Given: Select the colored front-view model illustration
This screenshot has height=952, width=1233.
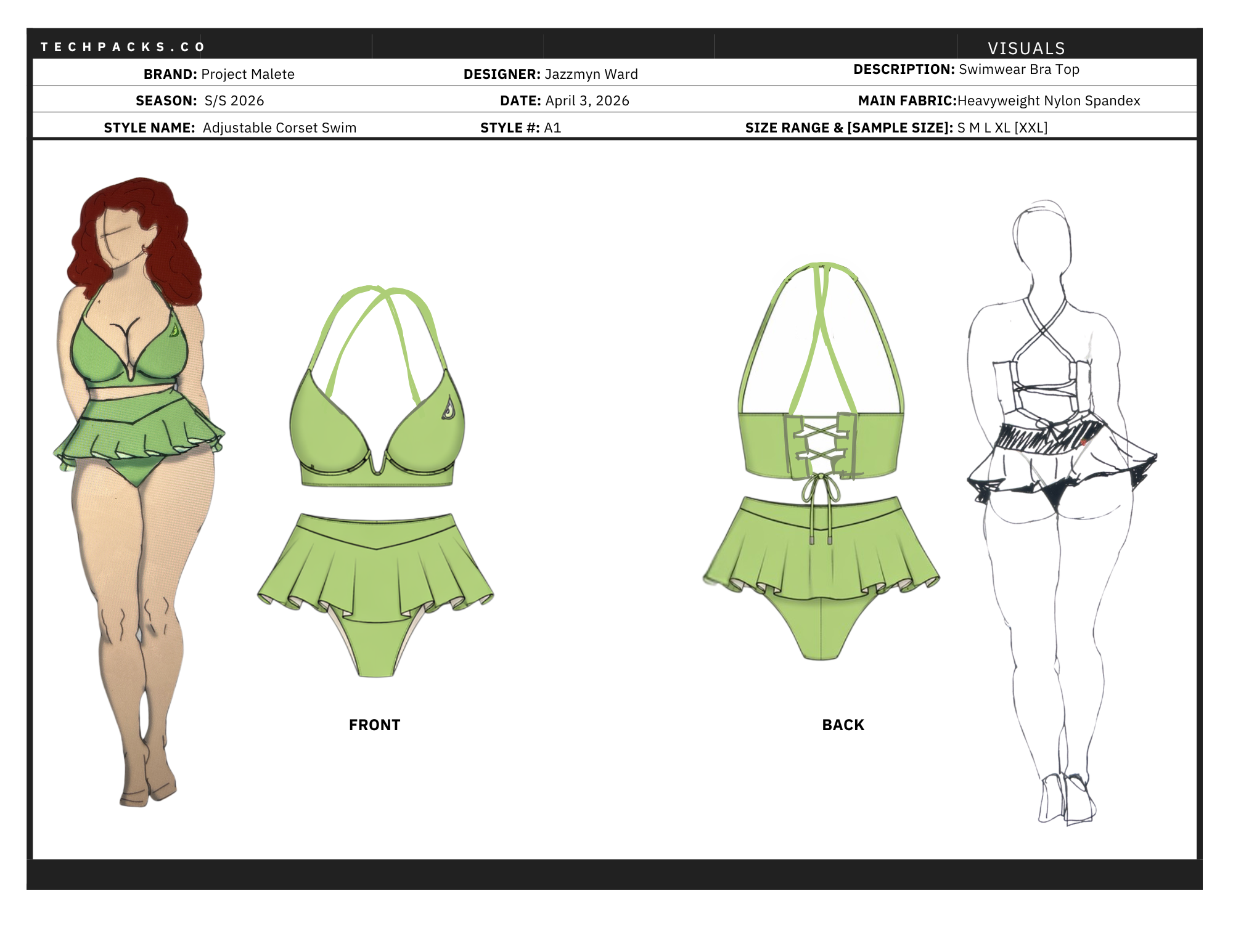Looking at the screenshot, I should (140, 492).
